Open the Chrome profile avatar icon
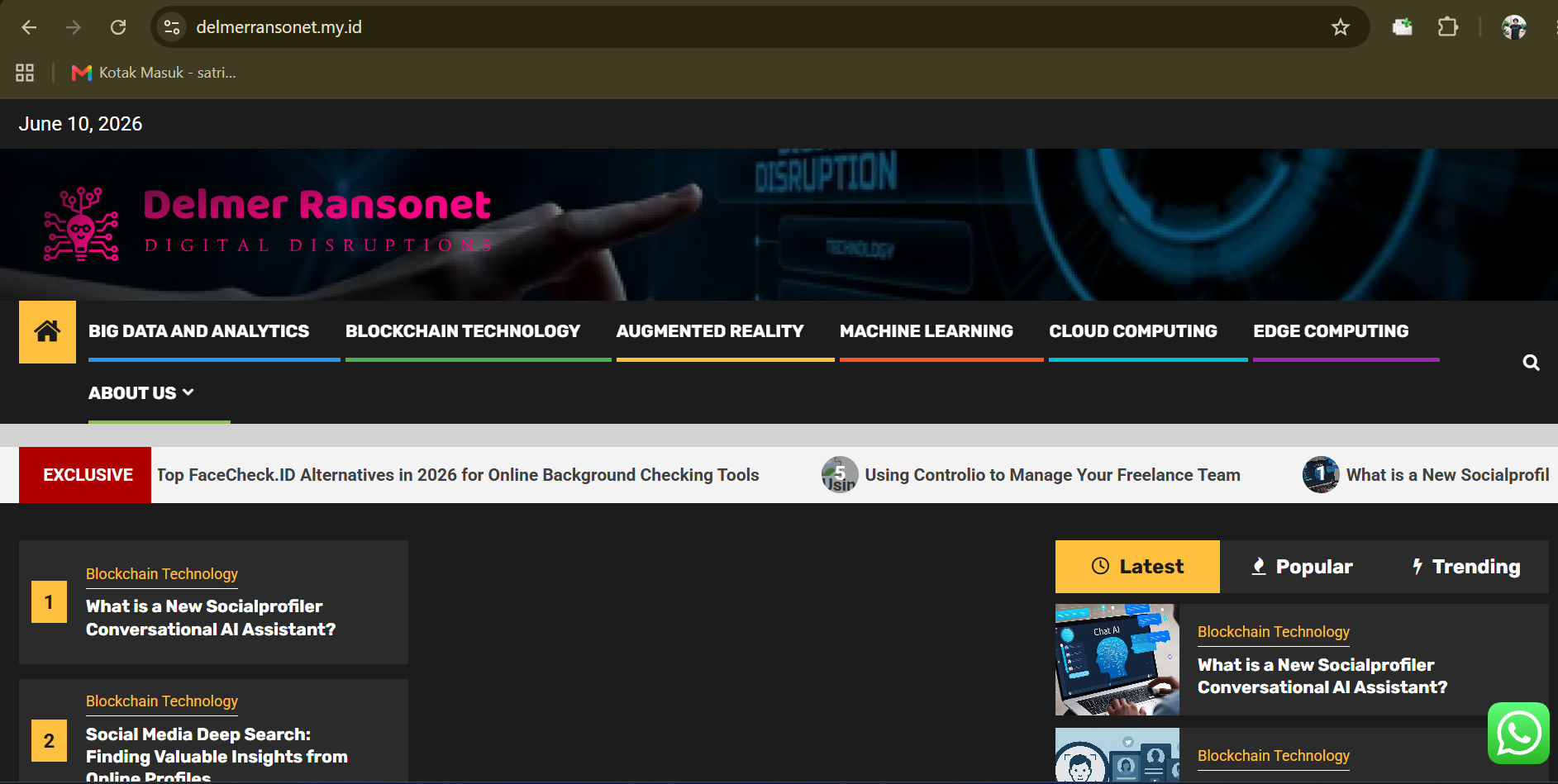Screen dimensions: 1558x784 (1513, 27)
